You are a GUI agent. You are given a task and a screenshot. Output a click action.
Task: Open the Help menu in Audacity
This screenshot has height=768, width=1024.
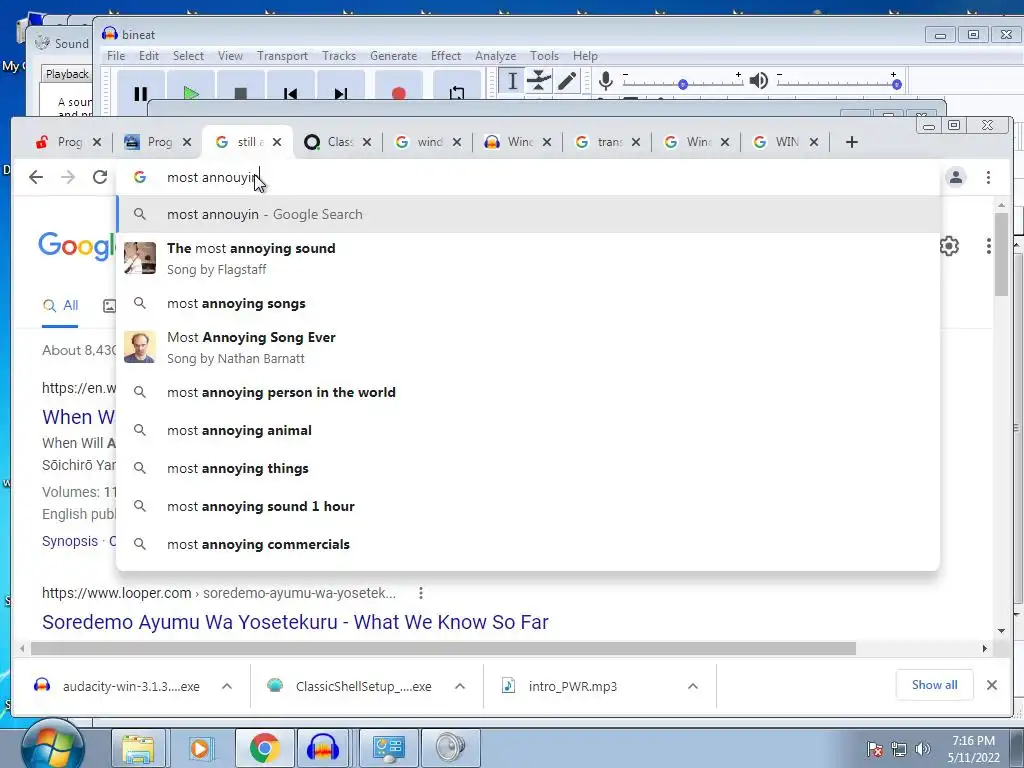tap(585, 56)
